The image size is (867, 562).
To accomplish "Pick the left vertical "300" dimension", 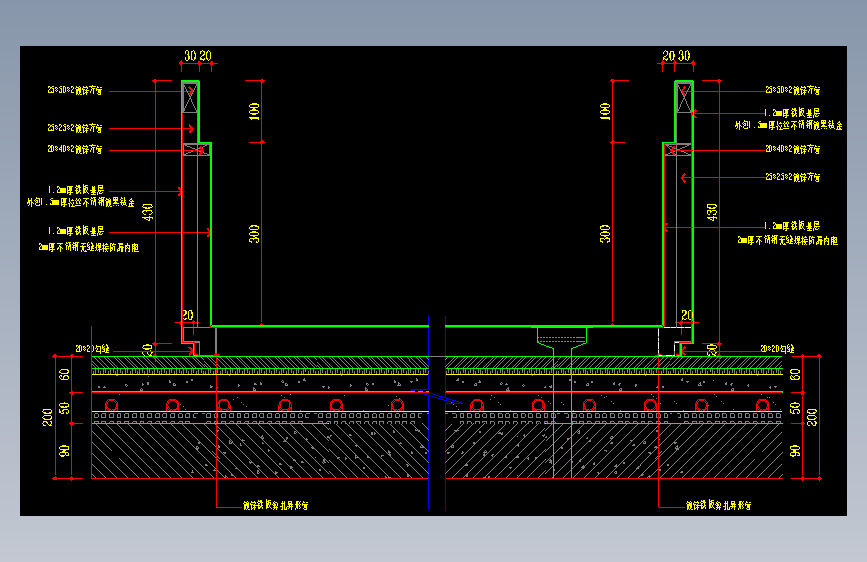I will click(x=254, y=233).
